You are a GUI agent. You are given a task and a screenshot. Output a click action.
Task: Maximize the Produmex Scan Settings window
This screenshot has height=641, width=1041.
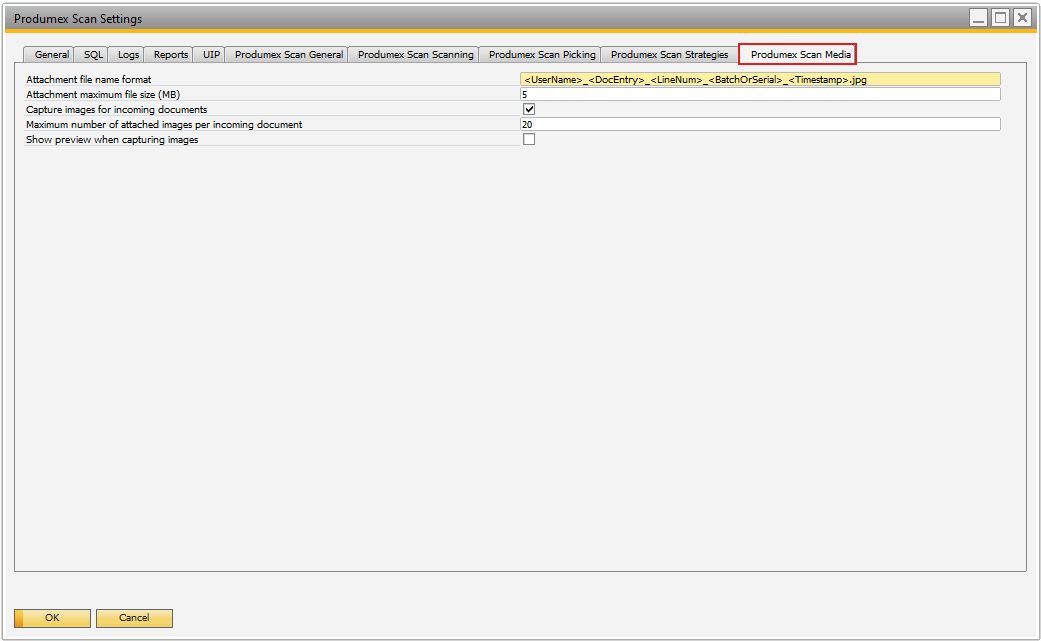1000,18
